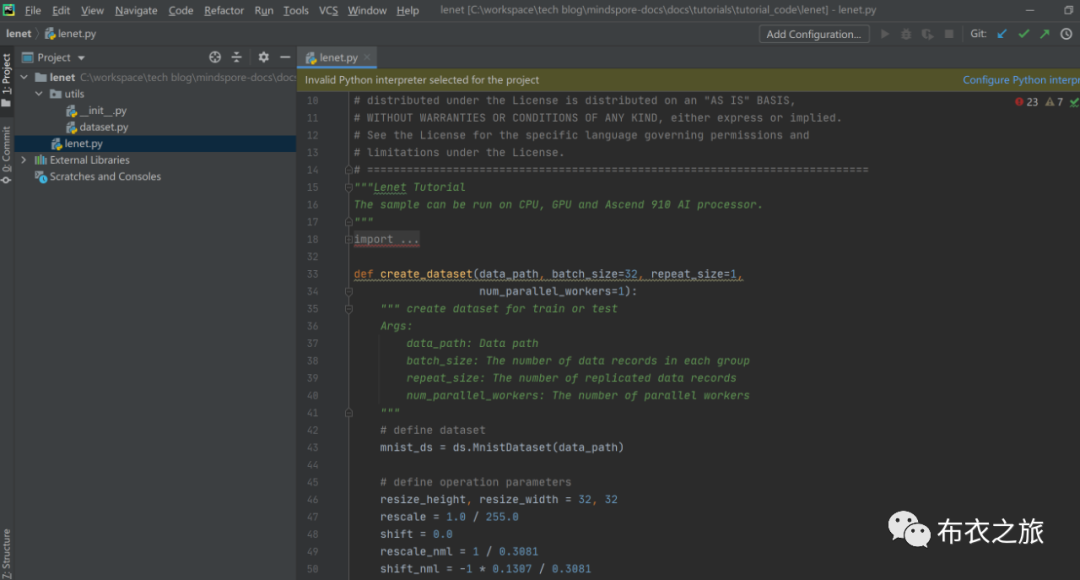The image size is (1080, 580).
Task: Click the create_dataset function name
Action: pyautogui.click(x=426, y=274)
